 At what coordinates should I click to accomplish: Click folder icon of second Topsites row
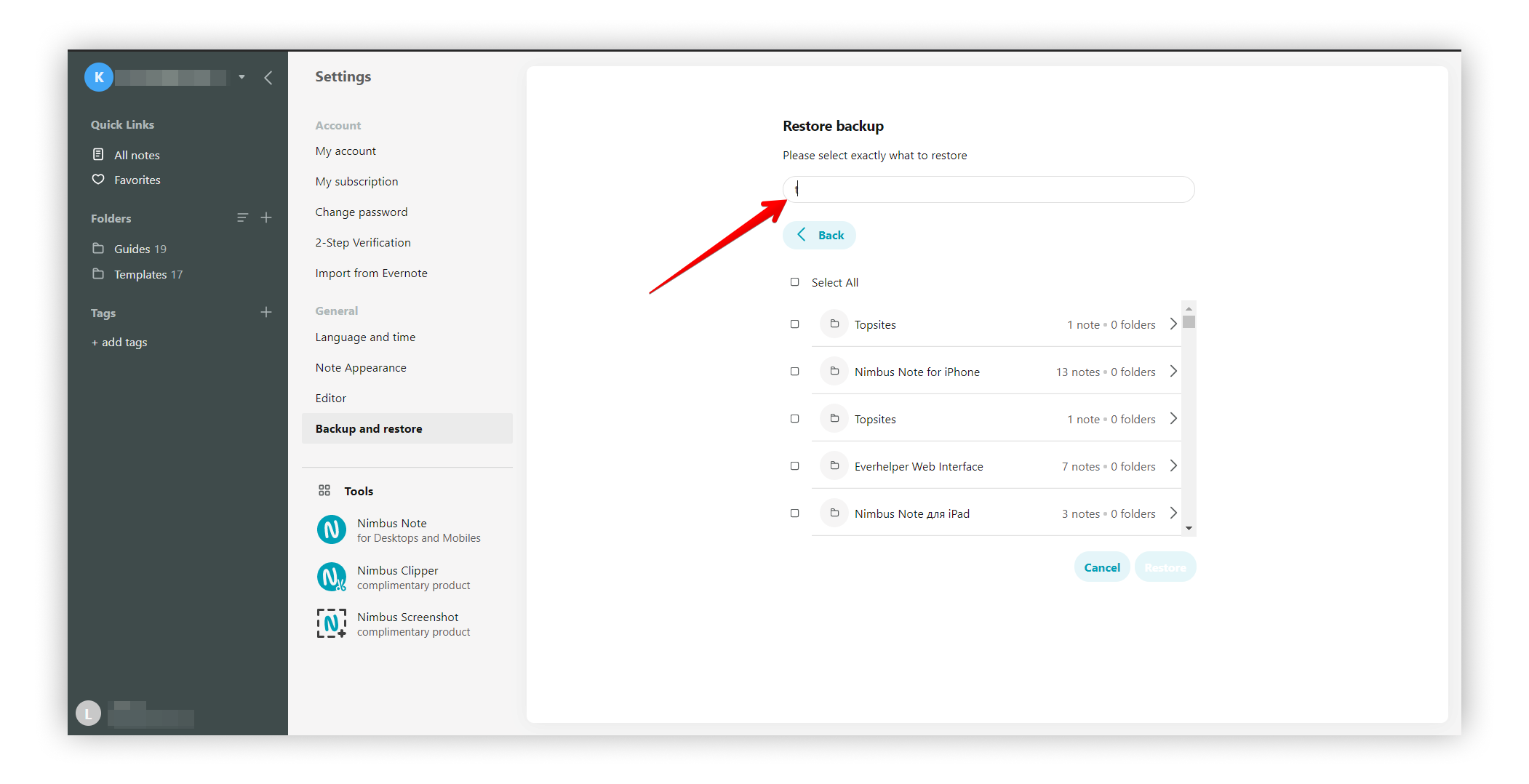tap(834, 419)
